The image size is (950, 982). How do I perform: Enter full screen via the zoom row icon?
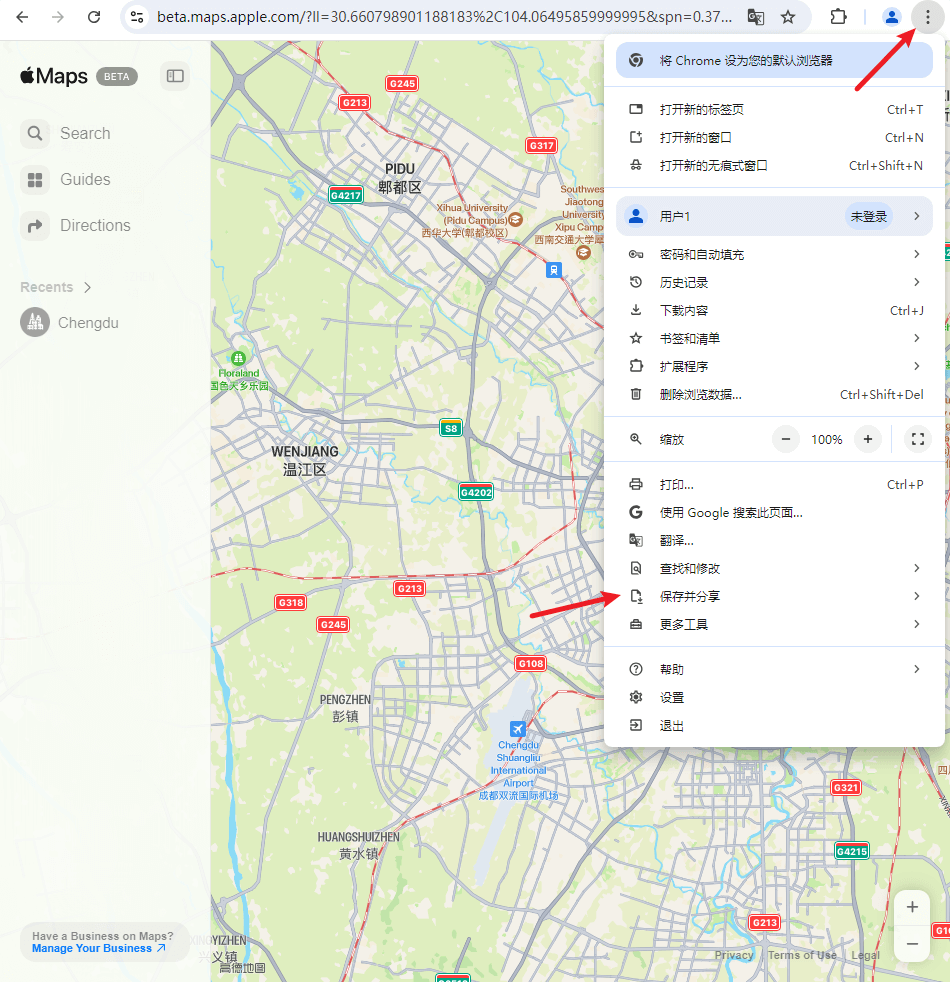click(917, 438)
